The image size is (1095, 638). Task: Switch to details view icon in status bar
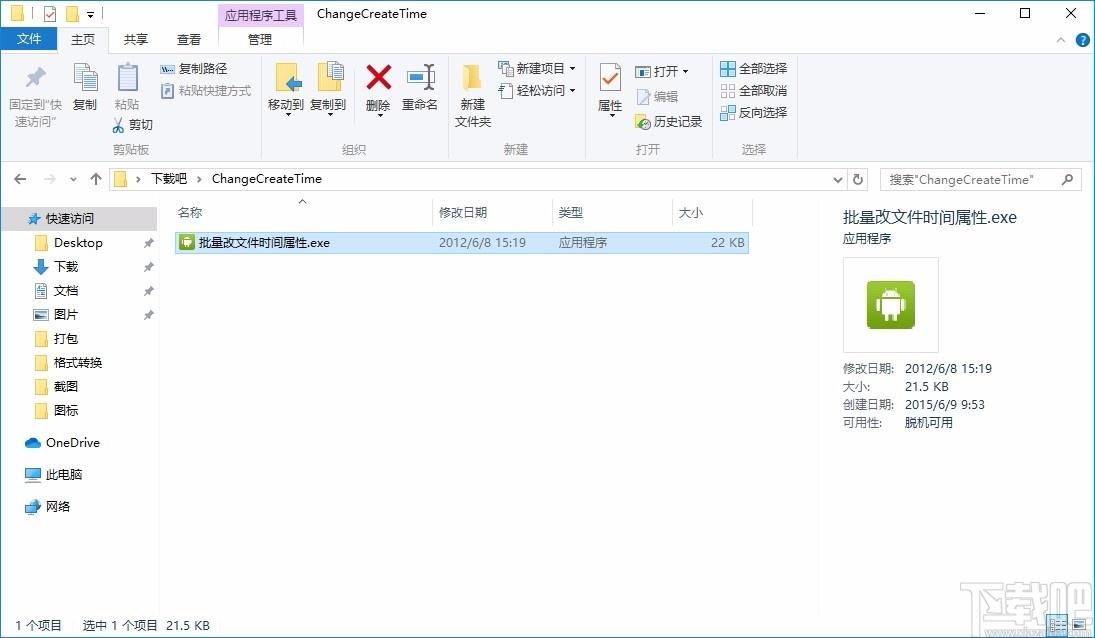click(1057, 625)
